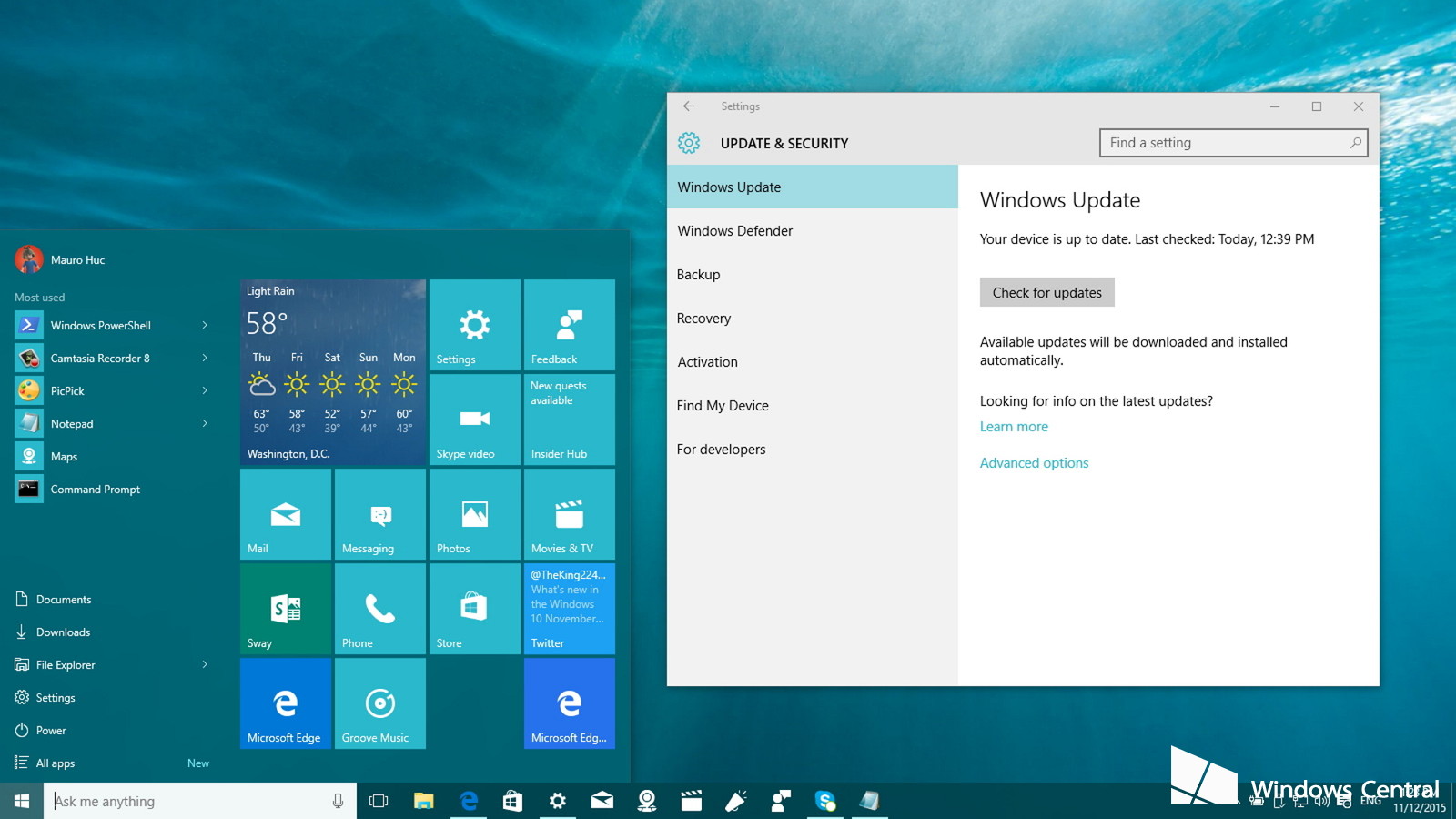Click the Windows Start button
1456x819 pixels.
click(x=22, y=801)
